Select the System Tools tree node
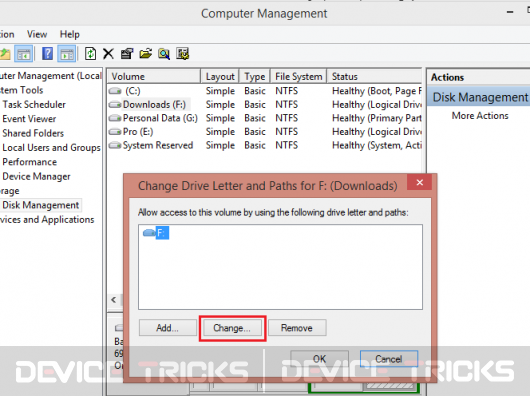 point(22,90)
